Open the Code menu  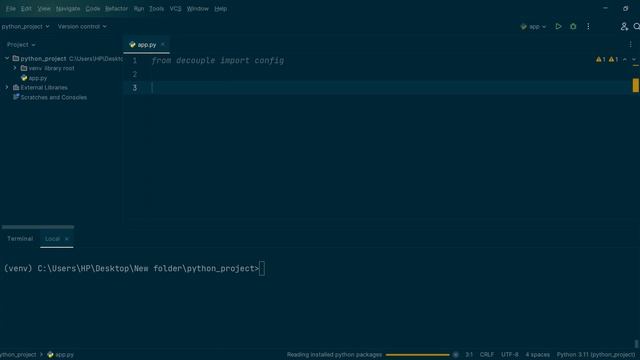pos(93,9)
